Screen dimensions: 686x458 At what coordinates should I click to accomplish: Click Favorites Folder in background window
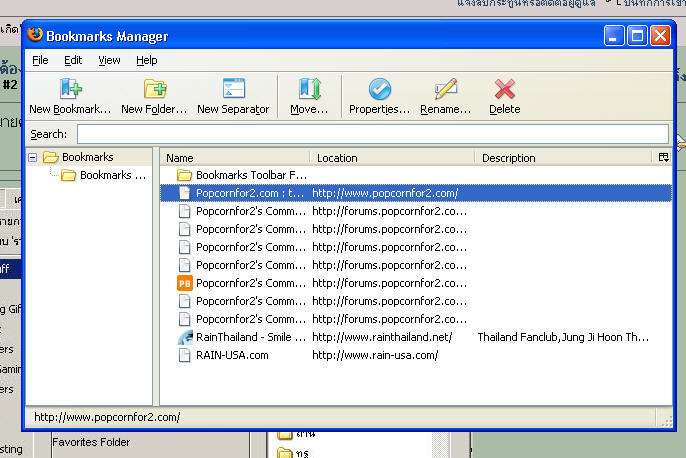pos(91,442)
